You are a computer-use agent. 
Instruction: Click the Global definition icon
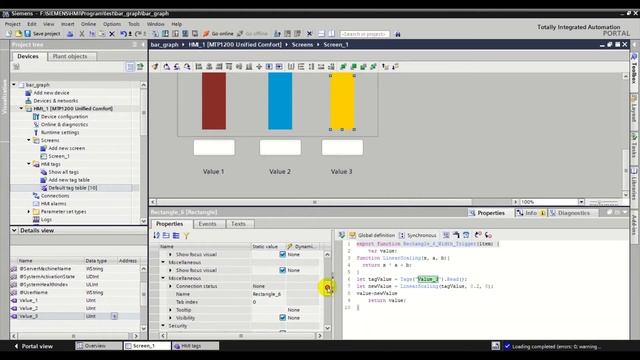[352, 235]
